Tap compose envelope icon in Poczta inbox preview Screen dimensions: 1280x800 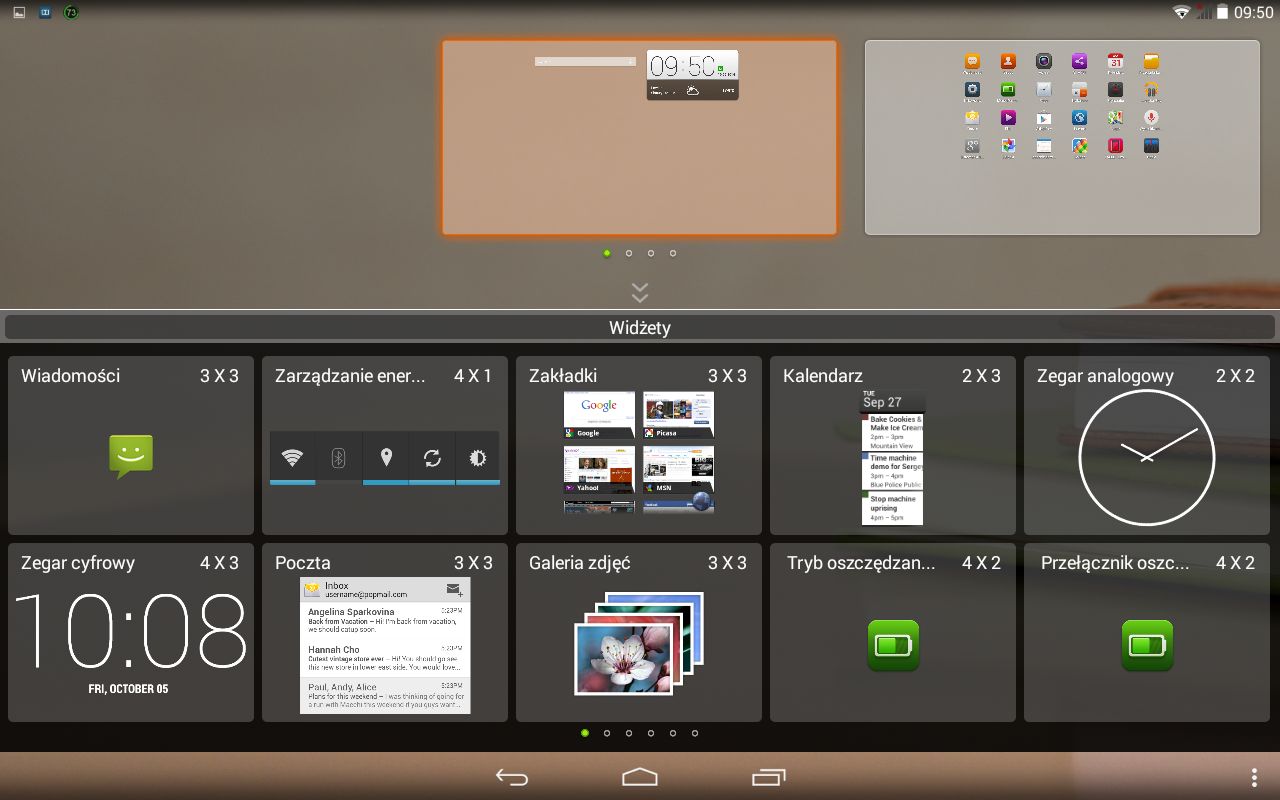tap(454, 589)
